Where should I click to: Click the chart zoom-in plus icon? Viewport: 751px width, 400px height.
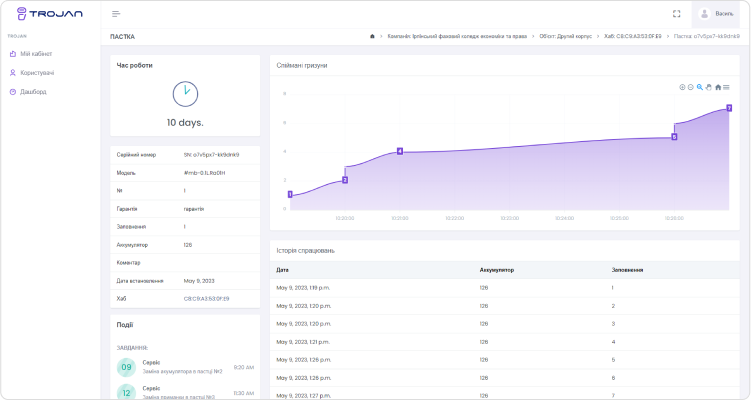(x=682, y=87)
